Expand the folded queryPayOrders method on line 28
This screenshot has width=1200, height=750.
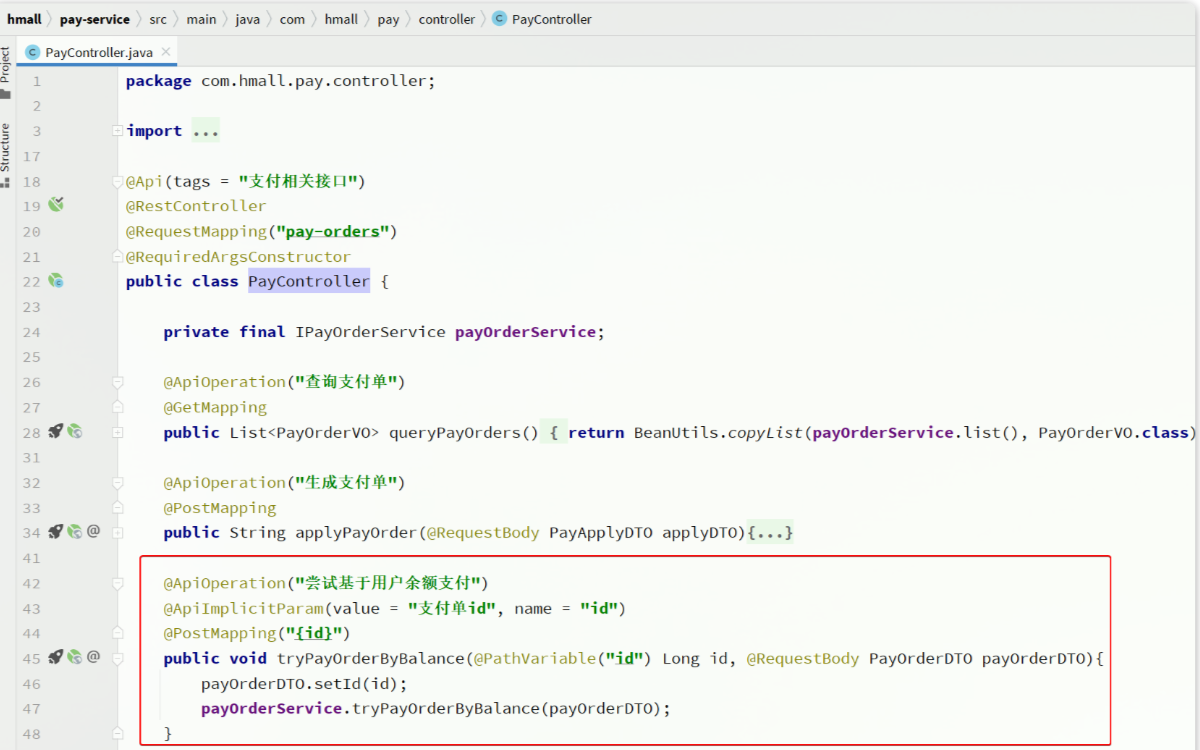point(118,432)
